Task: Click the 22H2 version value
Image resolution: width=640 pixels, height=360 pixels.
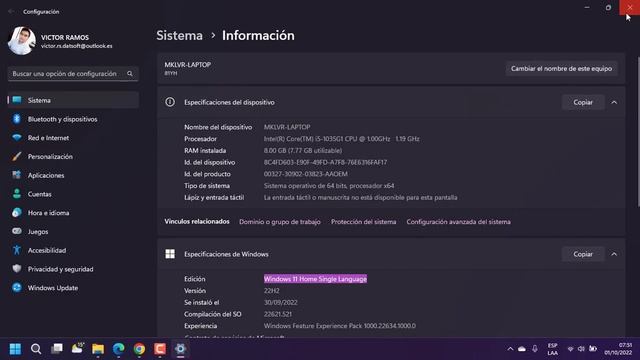Action: (x=271, y=291)
